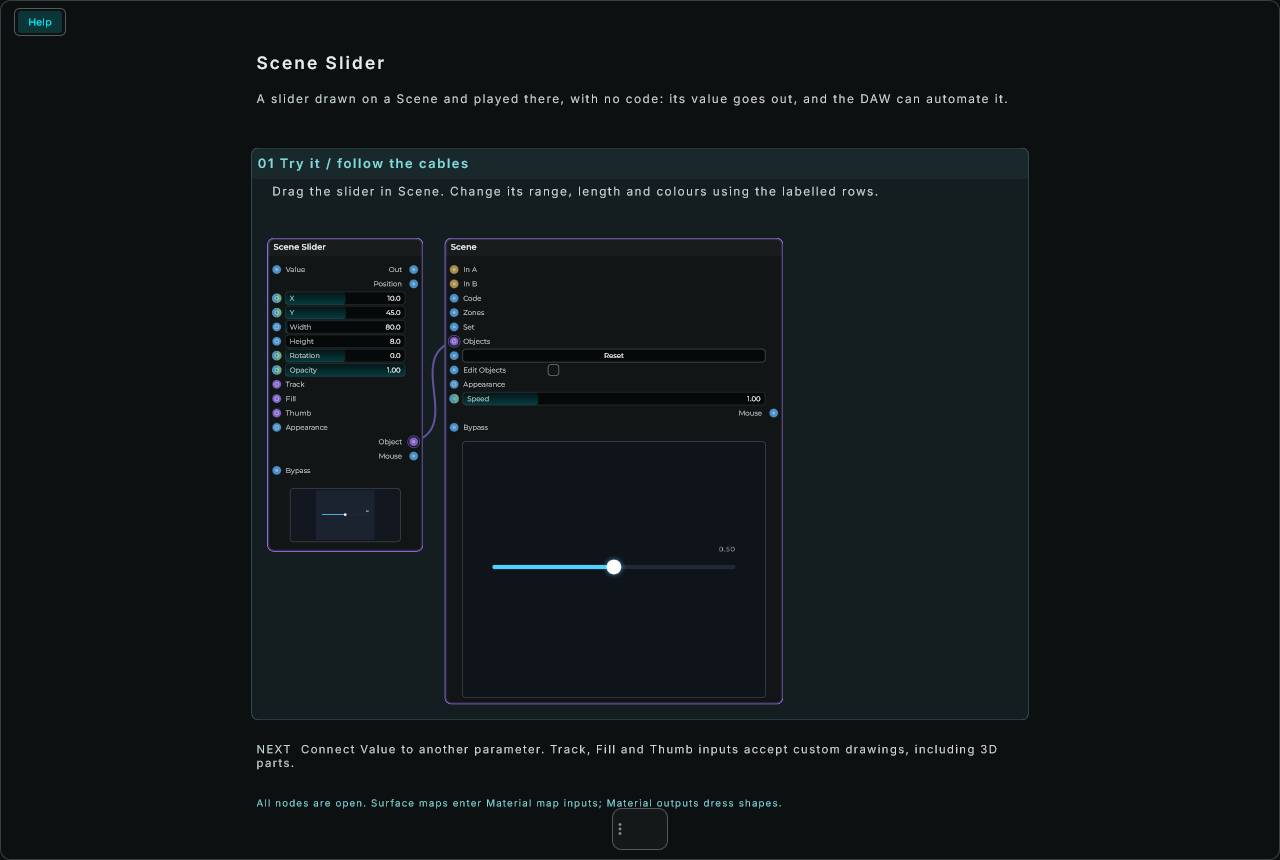Viewport: 1280px width, 860px height.
Task: Enable the Edit Objects checkbox
Action: [553, 370]
